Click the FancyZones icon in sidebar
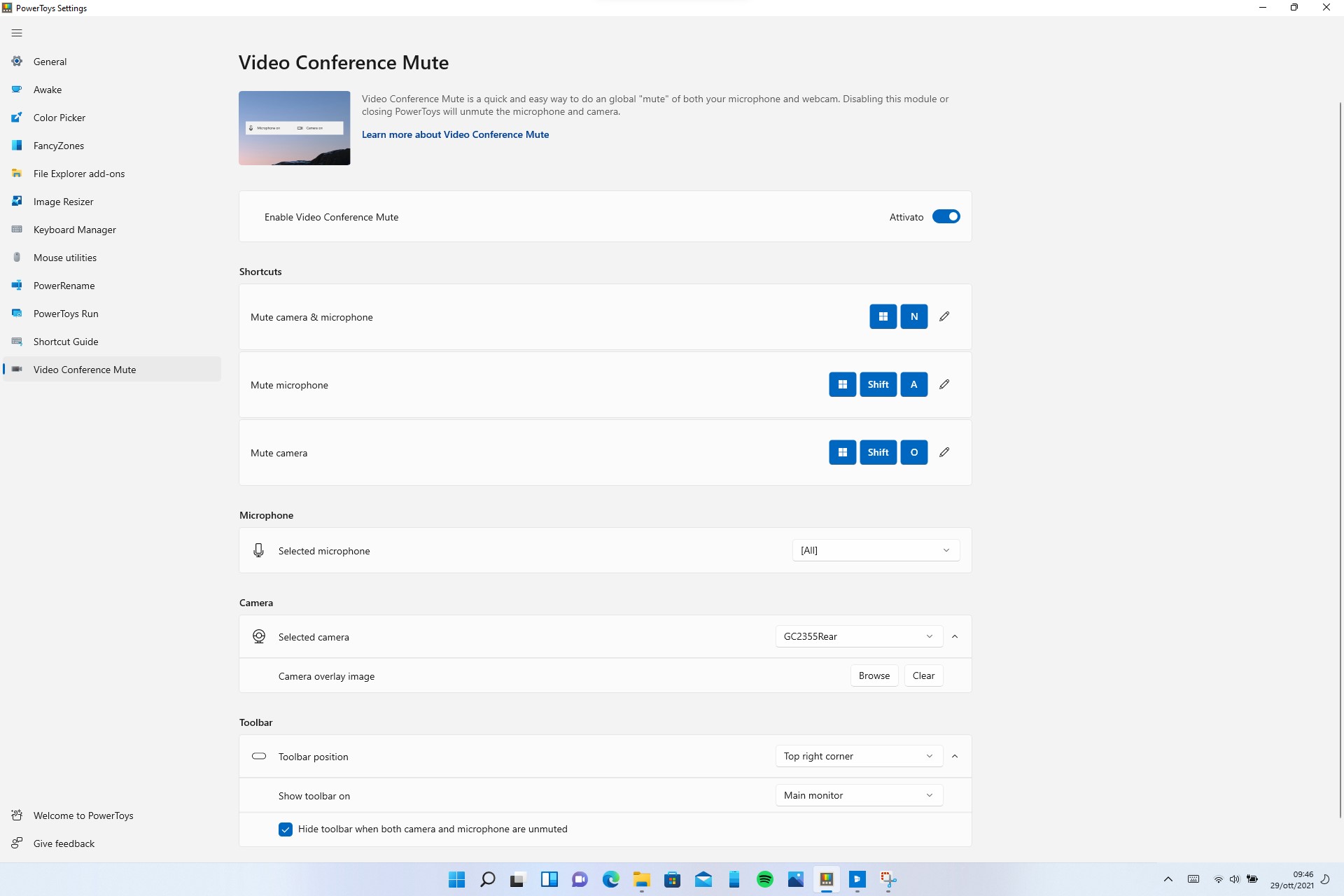Image resolution: width=1344 pixels, height=896 pixels. click(x=17, y=146)
